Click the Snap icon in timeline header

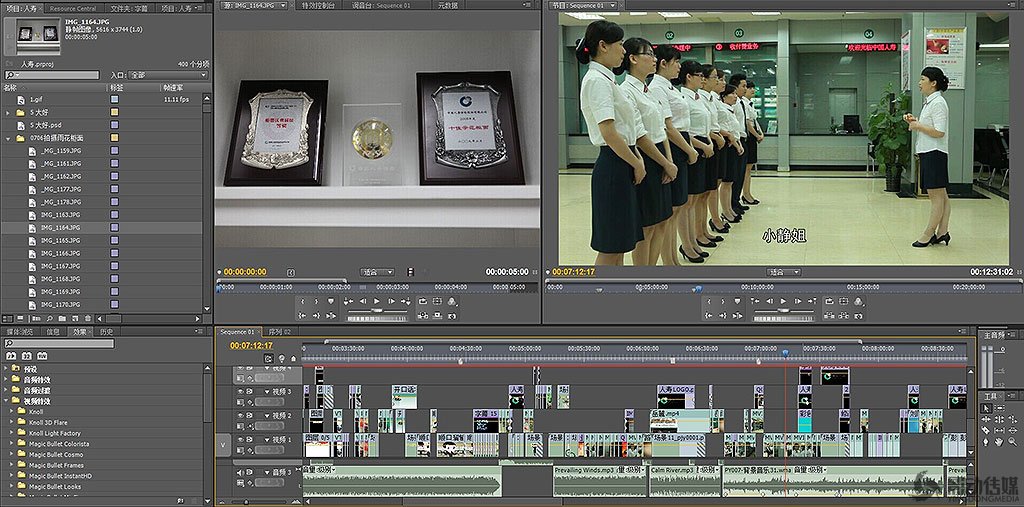[269, 358]
